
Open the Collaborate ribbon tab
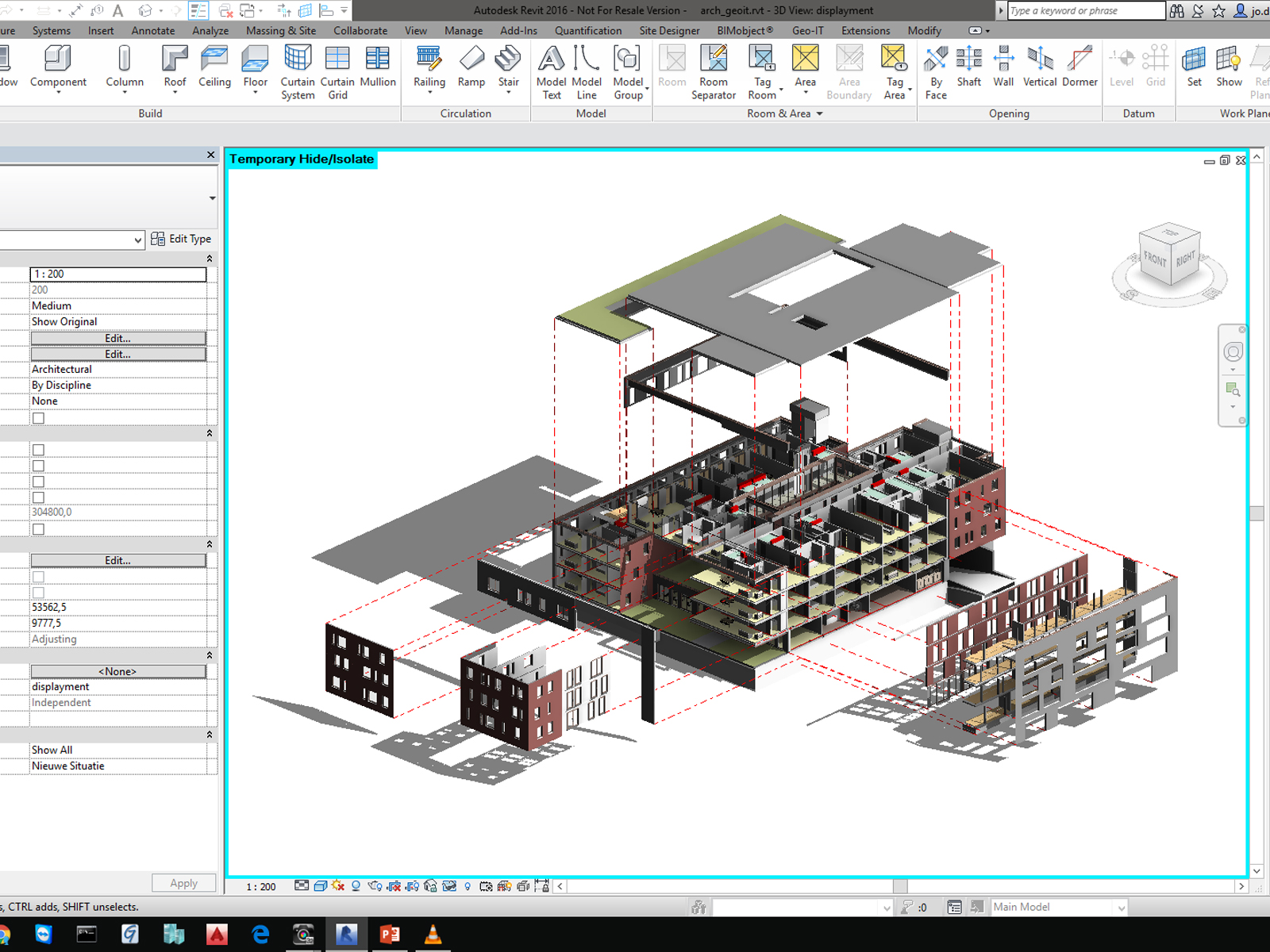(x=360, y=31)
